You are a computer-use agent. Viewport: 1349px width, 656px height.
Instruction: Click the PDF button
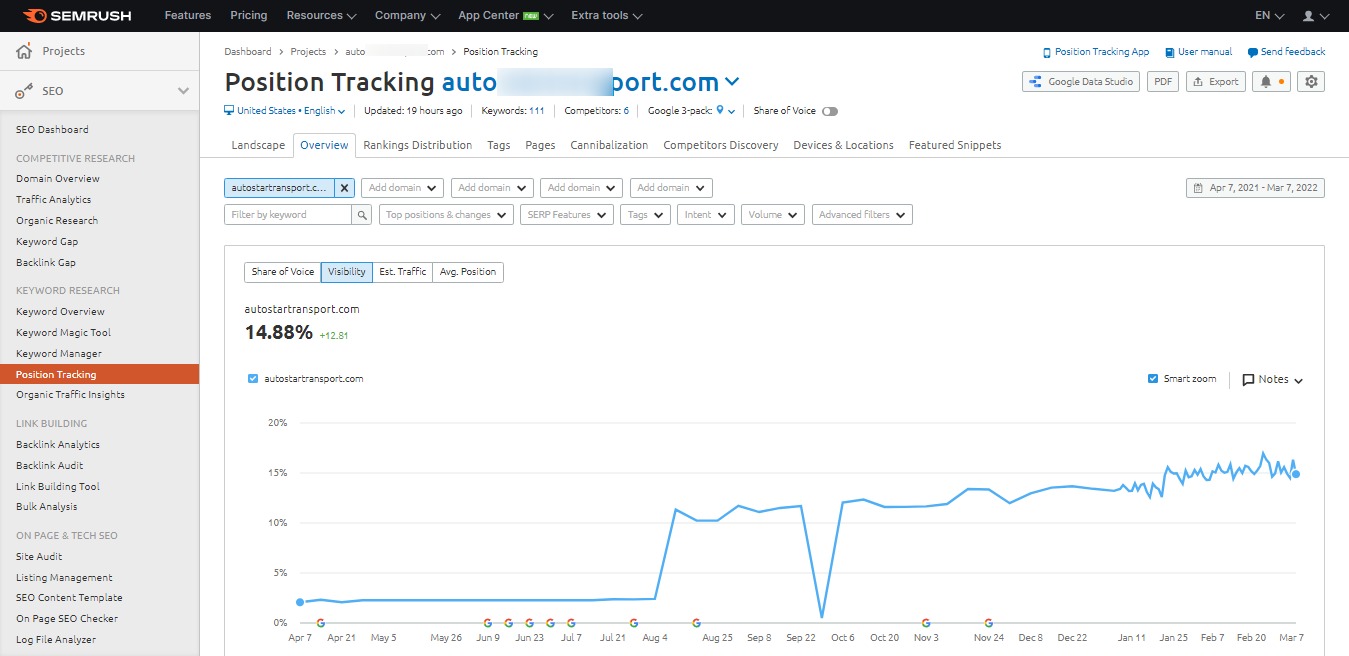1163,82
